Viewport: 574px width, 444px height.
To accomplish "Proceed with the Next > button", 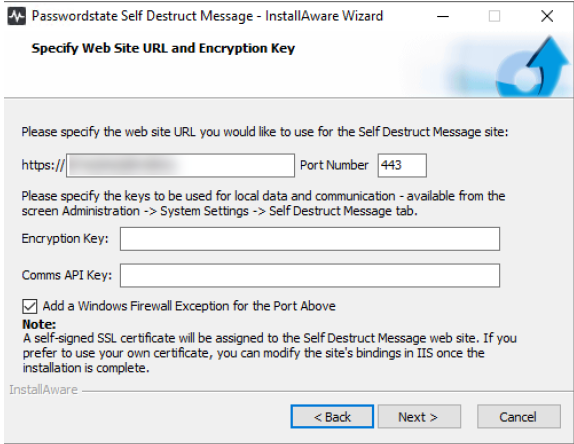I will tap(419, 417).
